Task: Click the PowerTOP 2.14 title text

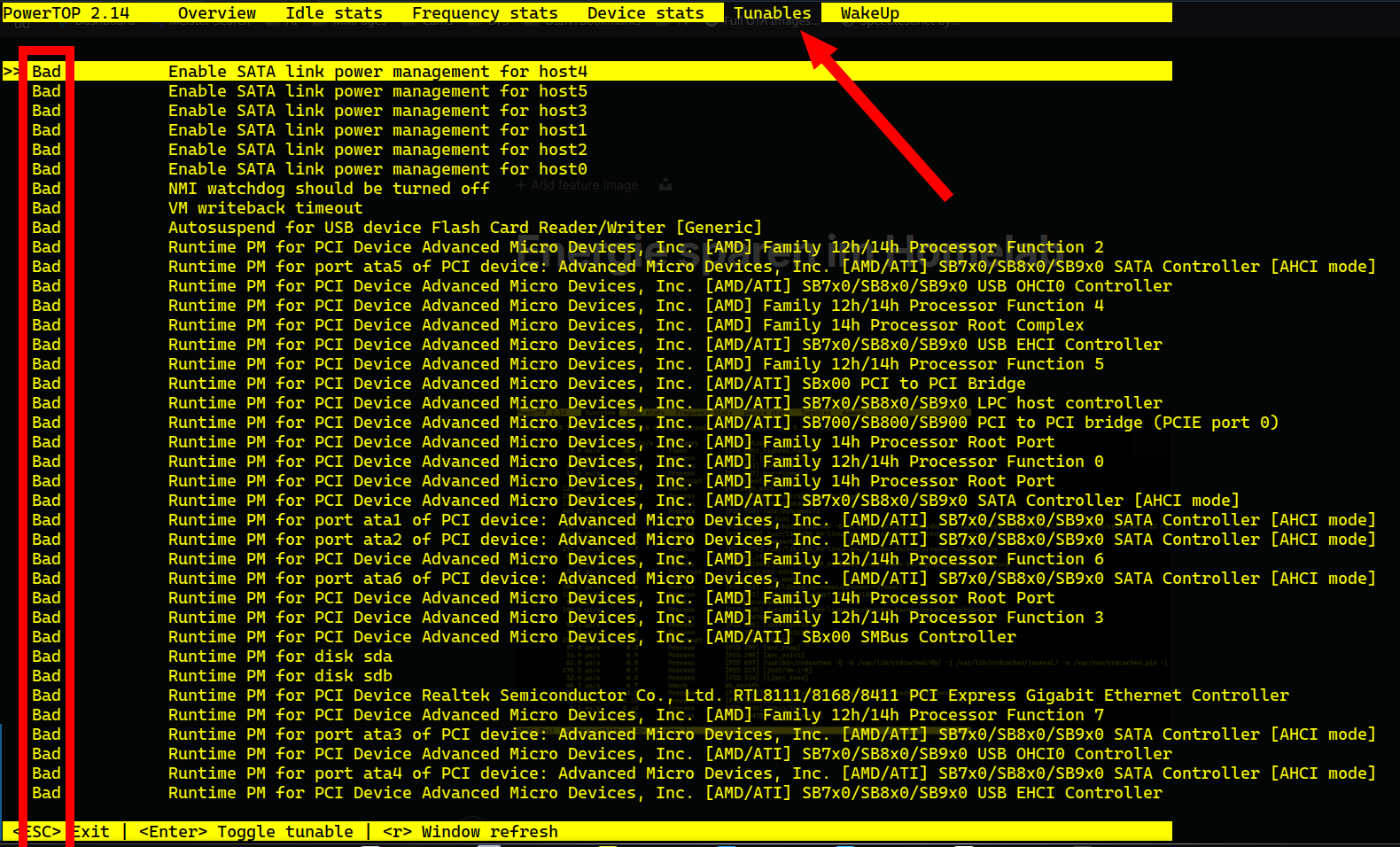Action: tap(66, 13)
